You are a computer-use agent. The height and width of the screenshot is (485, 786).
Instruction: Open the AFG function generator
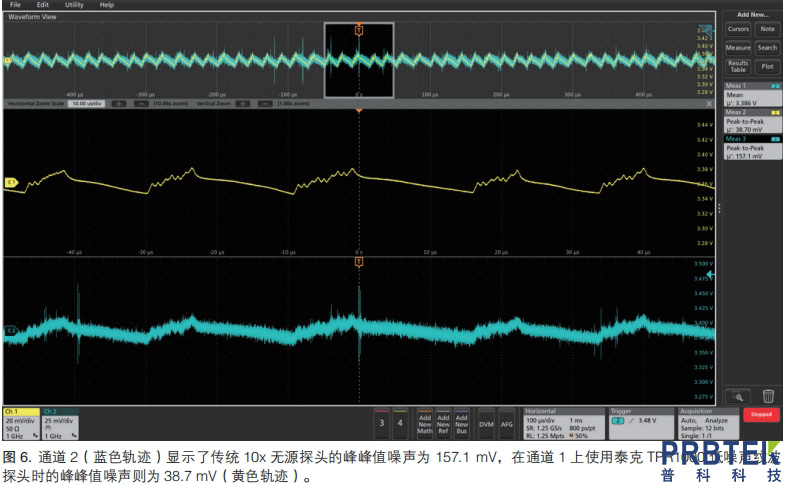point(507,424)
